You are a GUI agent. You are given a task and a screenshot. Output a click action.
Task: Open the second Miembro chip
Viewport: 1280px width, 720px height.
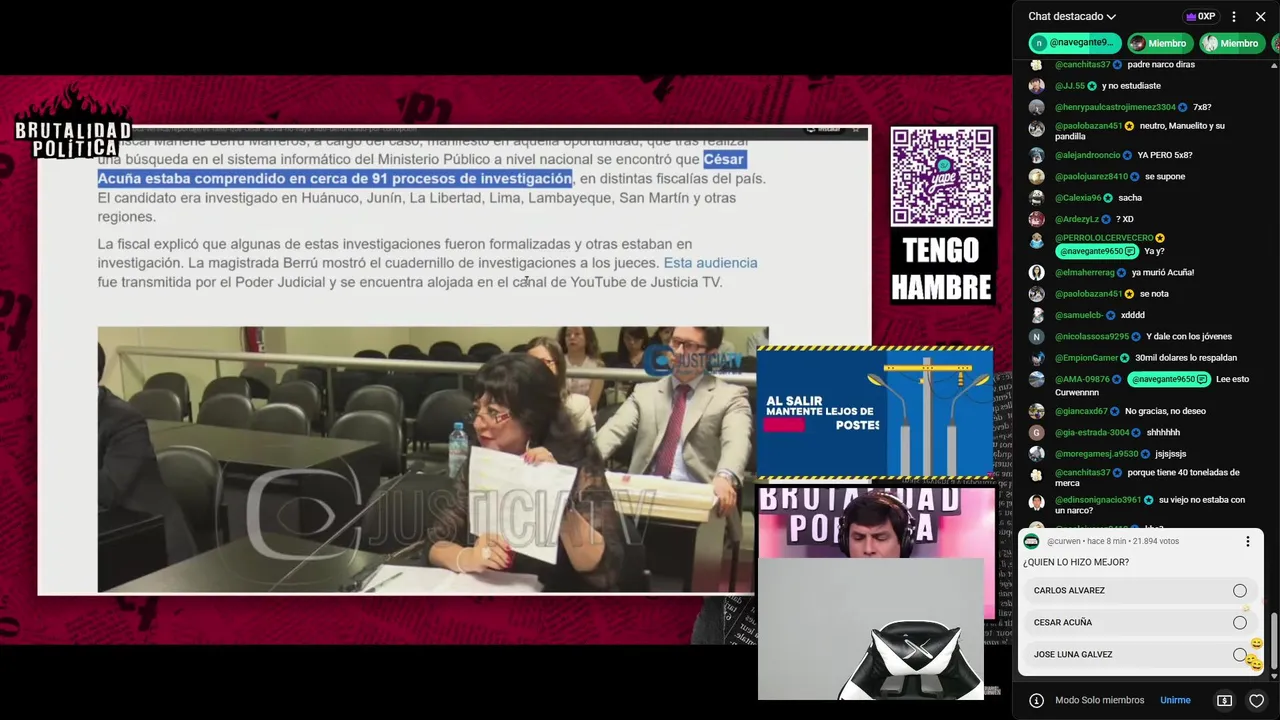(x=1230, y=43)
